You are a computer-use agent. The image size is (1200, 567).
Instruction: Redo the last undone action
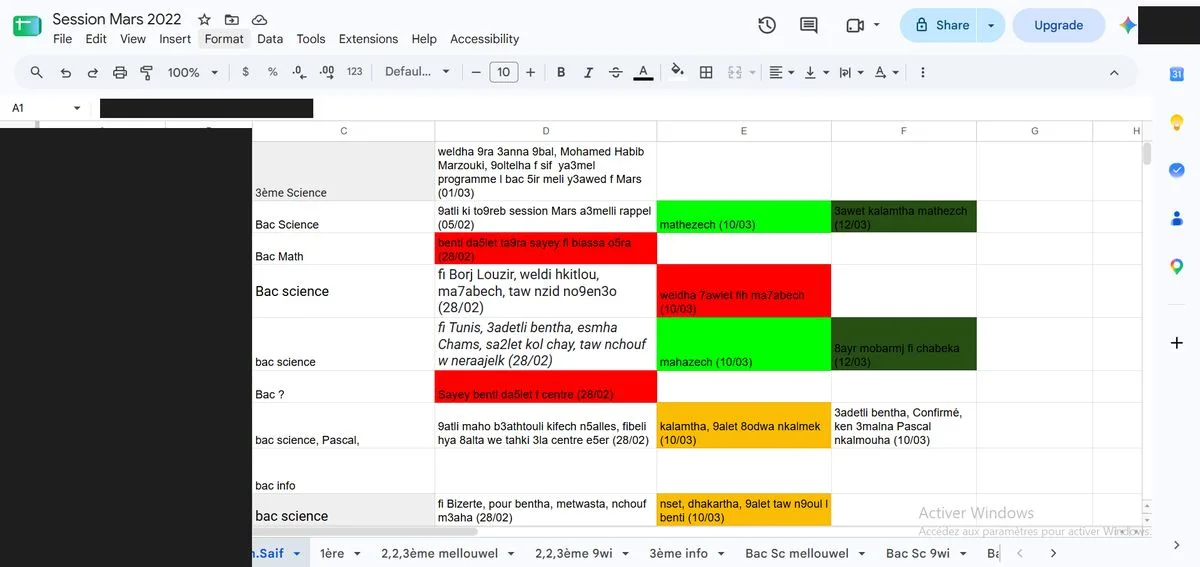(93, 72)
